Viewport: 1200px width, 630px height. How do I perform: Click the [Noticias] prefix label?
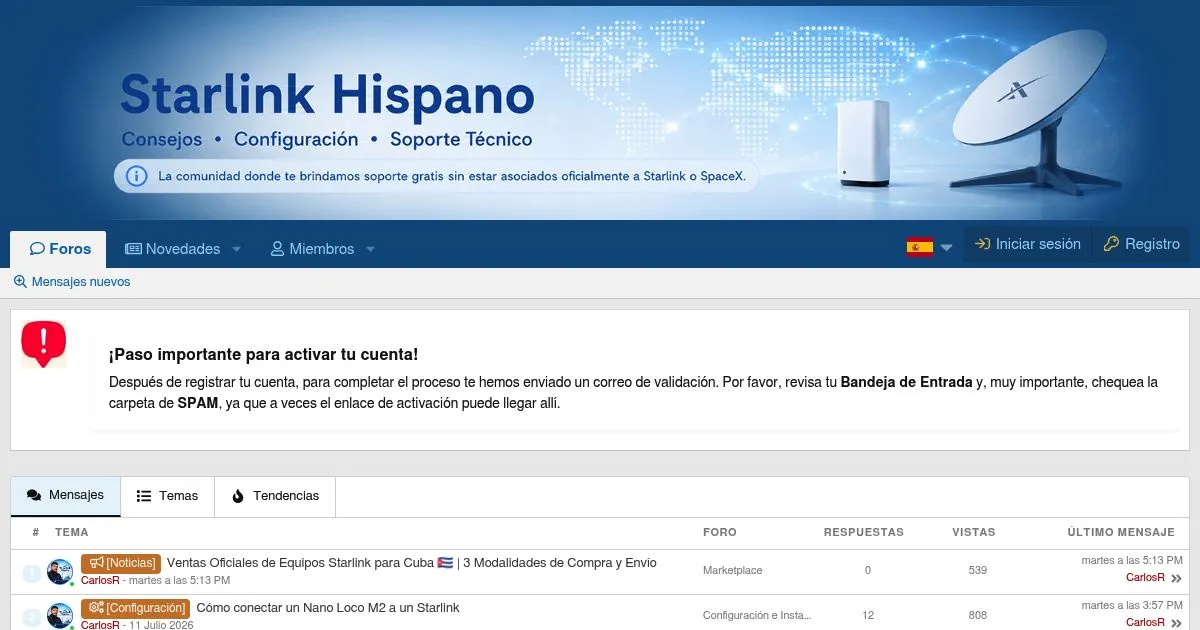[x=121, y=563]
